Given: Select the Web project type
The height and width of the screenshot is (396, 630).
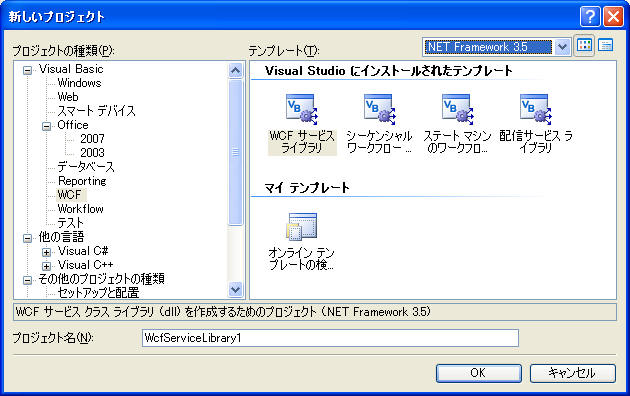Looking at the screenshot, I should pyautogui.click(x=68, y=97).
